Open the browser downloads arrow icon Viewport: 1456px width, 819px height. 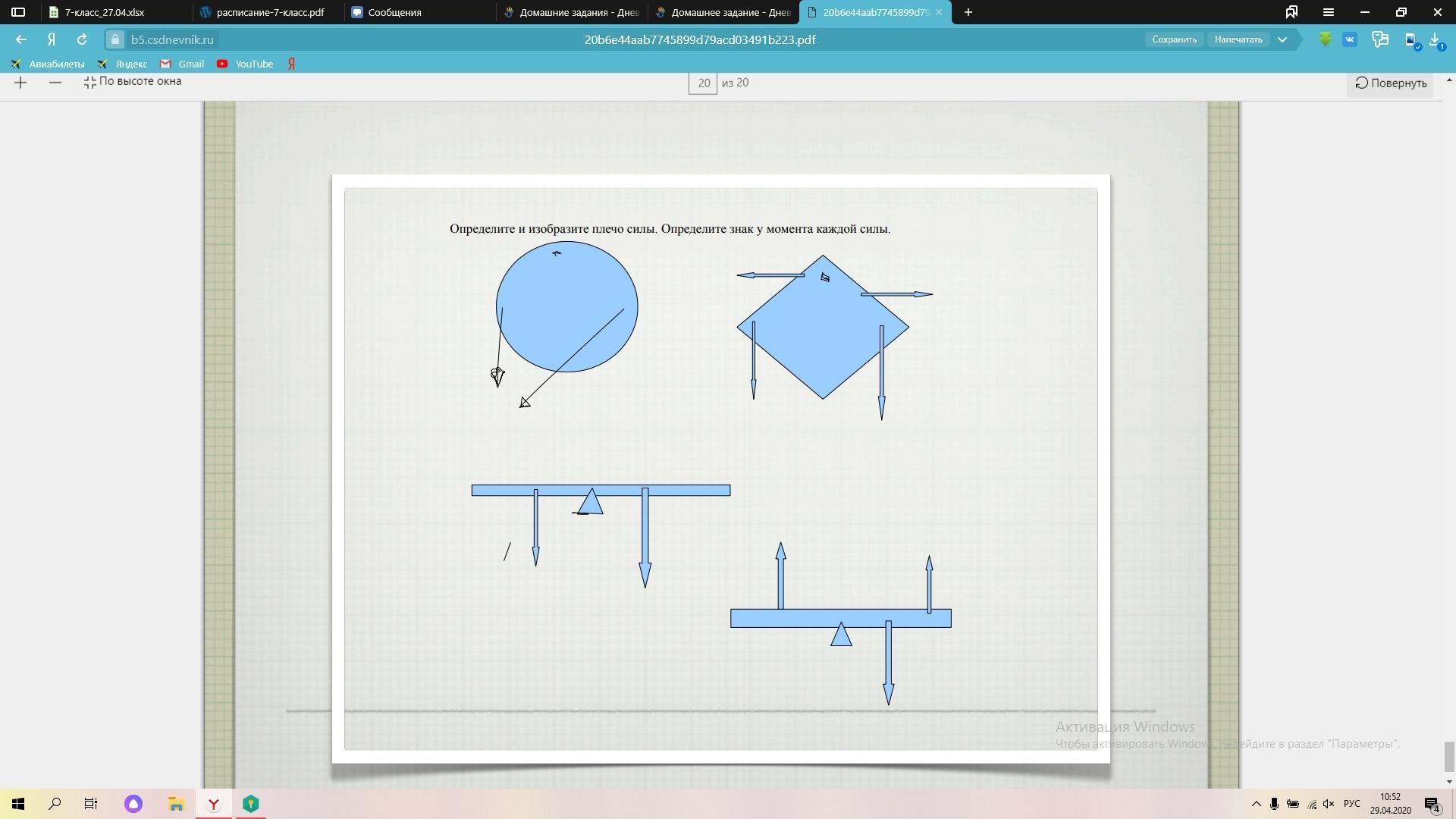[1436, 39]
